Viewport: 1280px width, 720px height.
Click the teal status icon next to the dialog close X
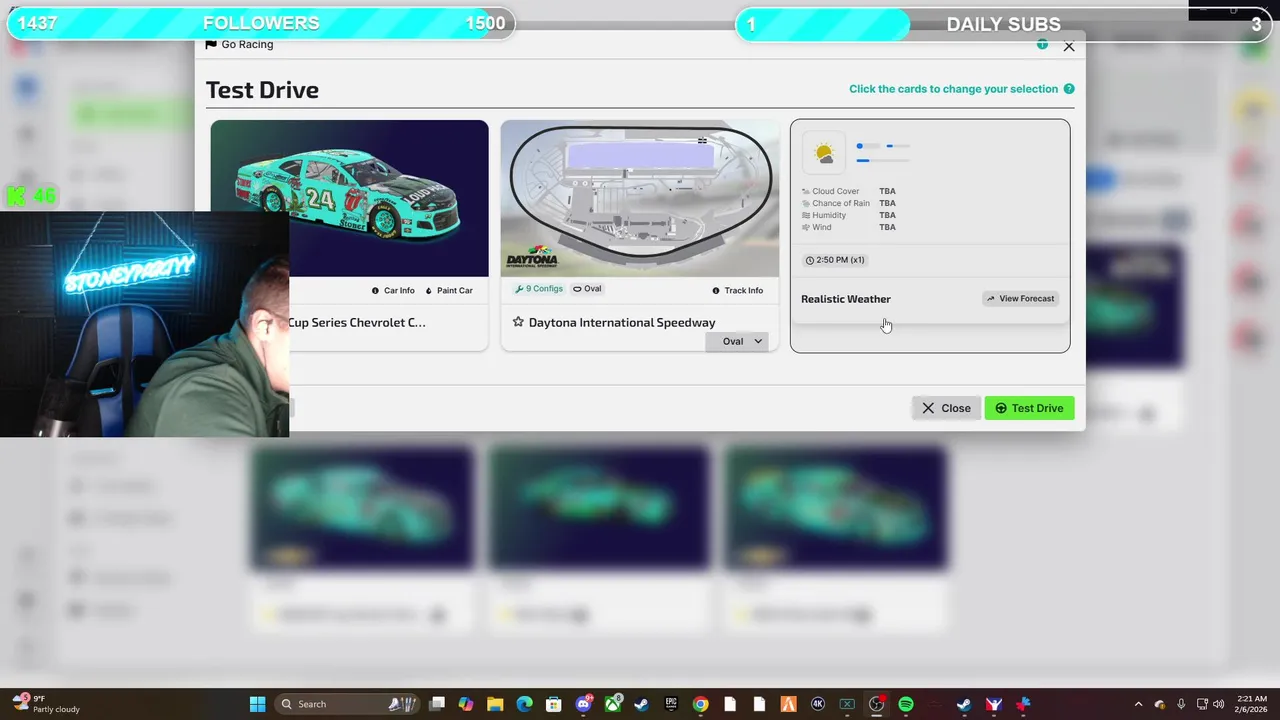pos(1042,44)
